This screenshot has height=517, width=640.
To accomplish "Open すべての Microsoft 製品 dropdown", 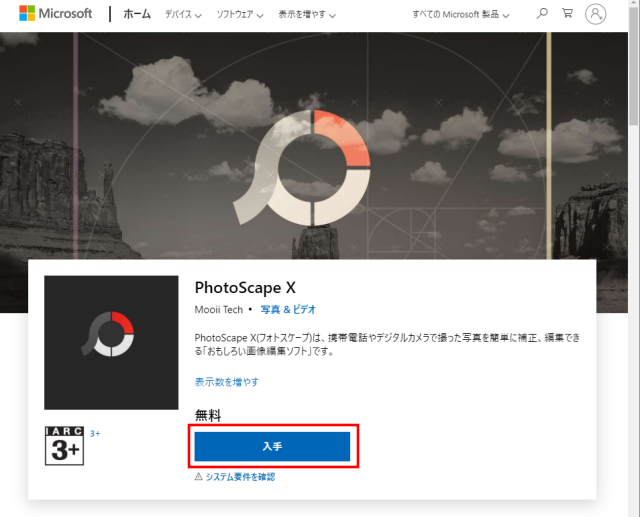I will click(x=461, y=15).
